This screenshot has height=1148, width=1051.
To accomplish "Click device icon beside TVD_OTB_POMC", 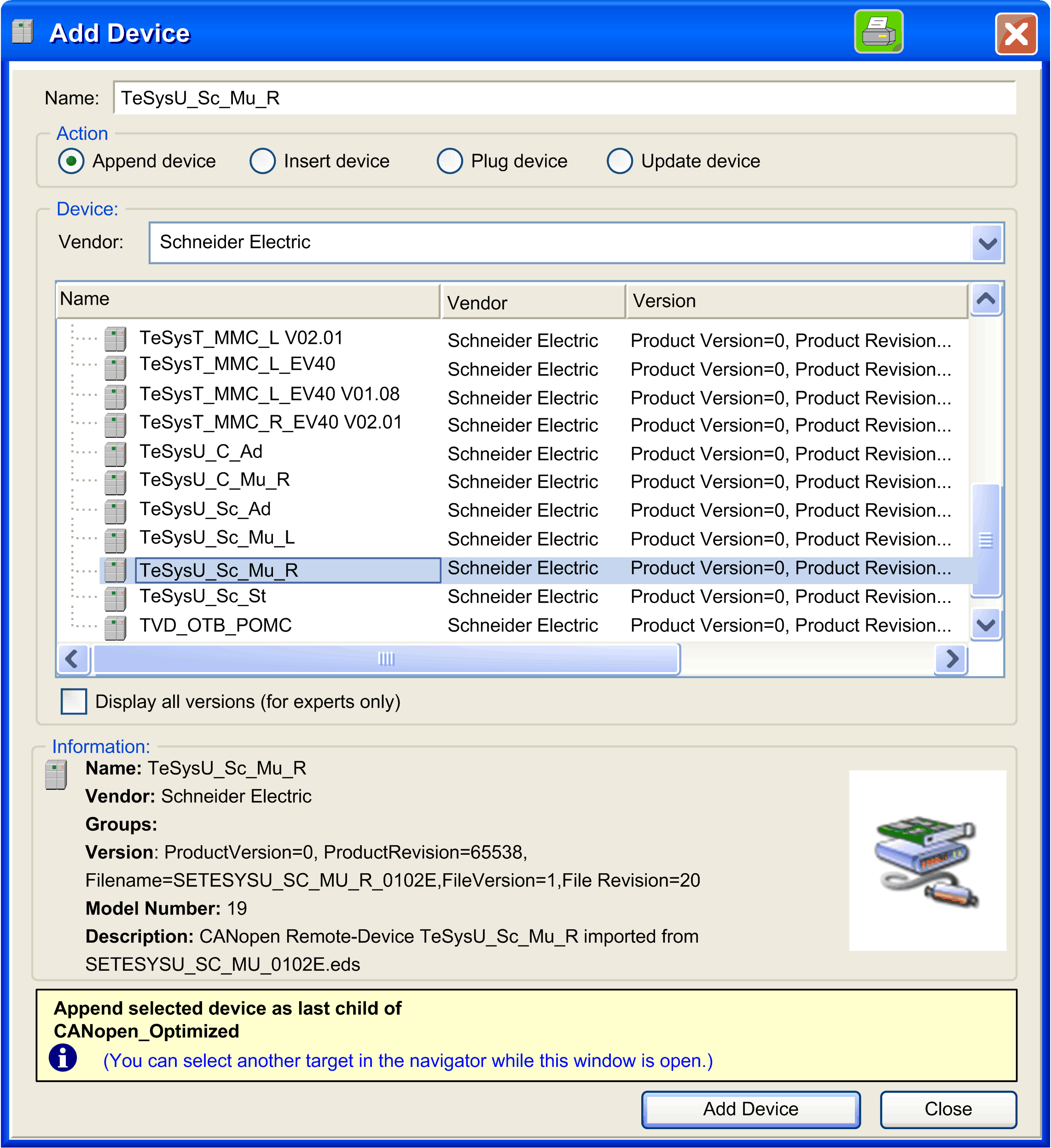I will click(x=115, y=627).
